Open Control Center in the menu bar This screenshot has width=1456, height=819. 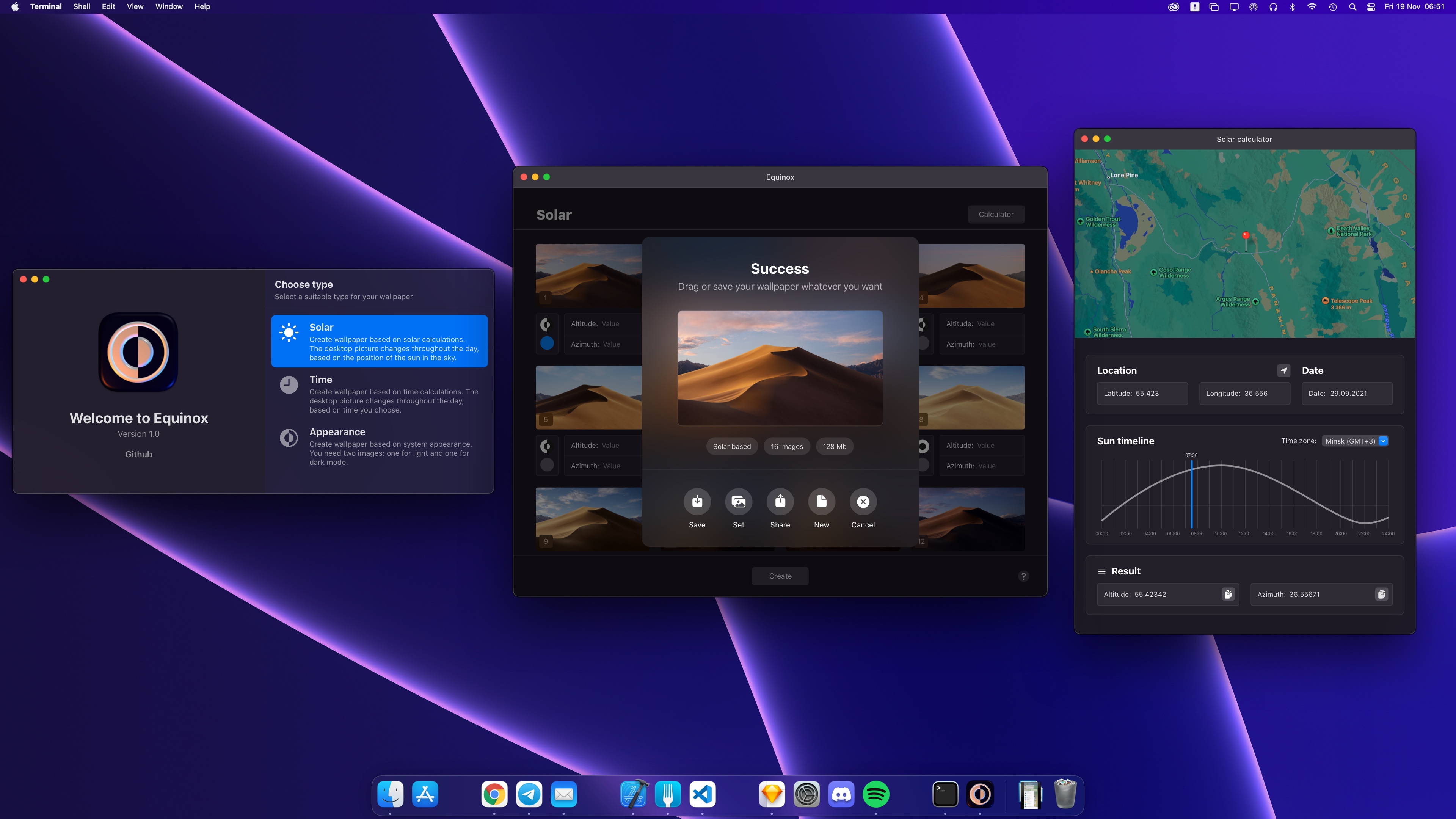(1371, 7)
